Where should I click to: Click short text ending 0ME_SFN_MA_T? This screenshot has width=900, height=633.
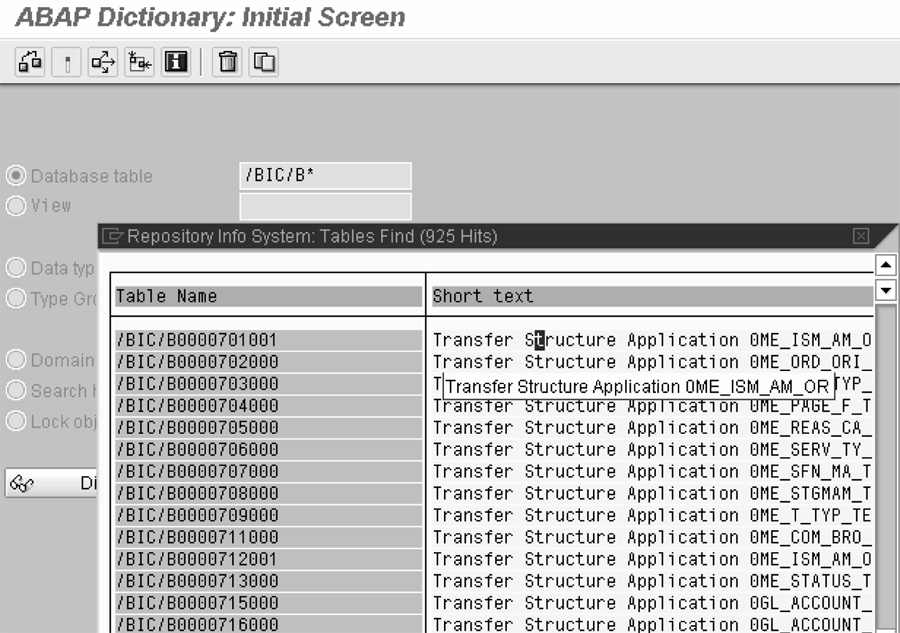click(x=653, y=471)
